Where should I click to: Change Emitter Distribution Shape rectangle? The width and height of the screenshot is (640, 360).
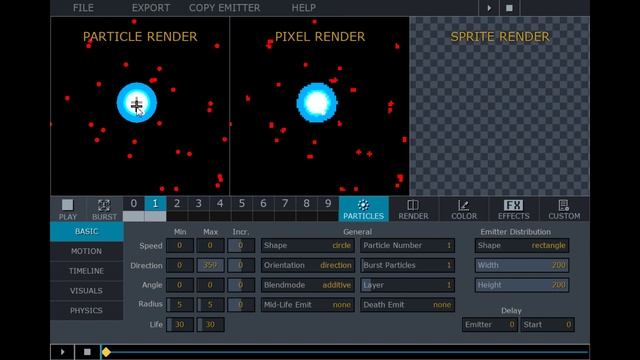tap(522, 245)
